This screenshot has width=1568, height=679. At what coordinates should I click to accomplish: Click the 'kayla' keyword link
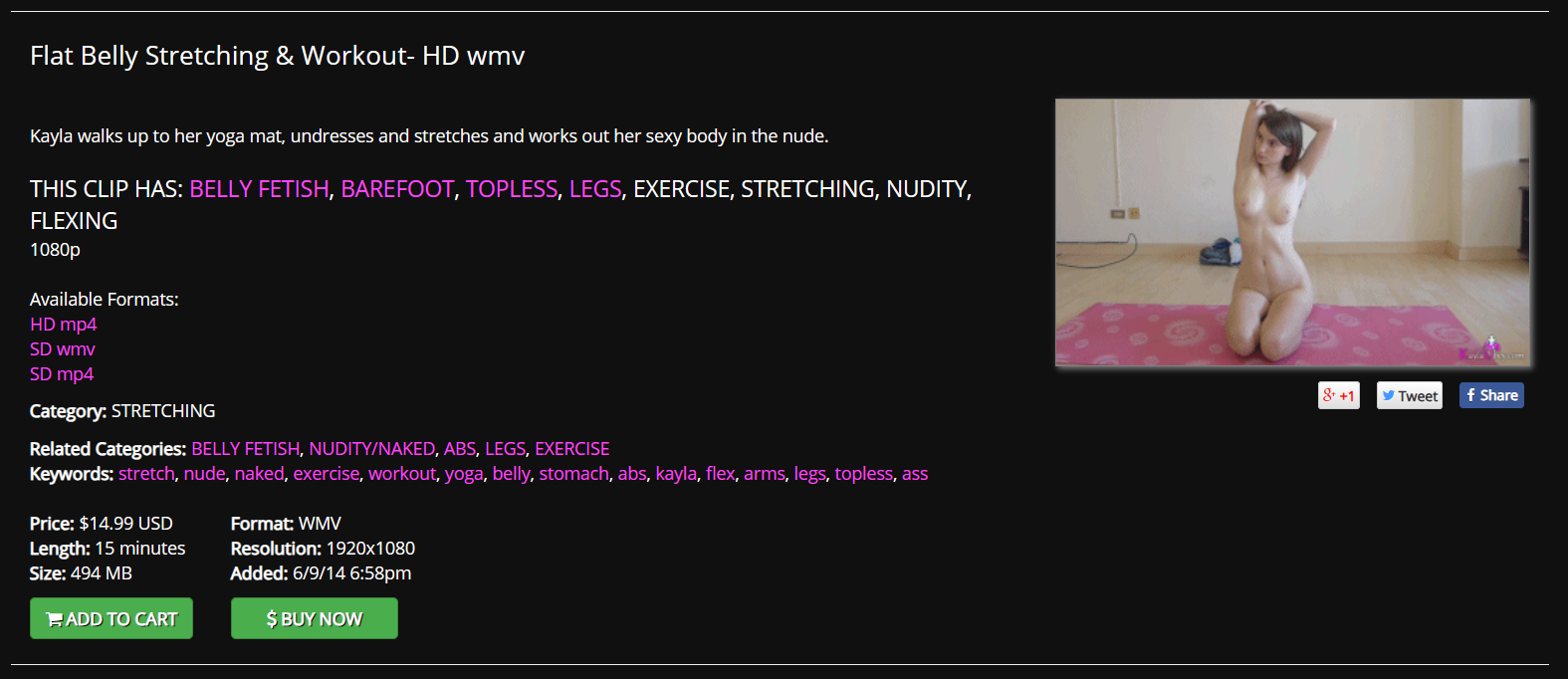click(x=676, y=474)
